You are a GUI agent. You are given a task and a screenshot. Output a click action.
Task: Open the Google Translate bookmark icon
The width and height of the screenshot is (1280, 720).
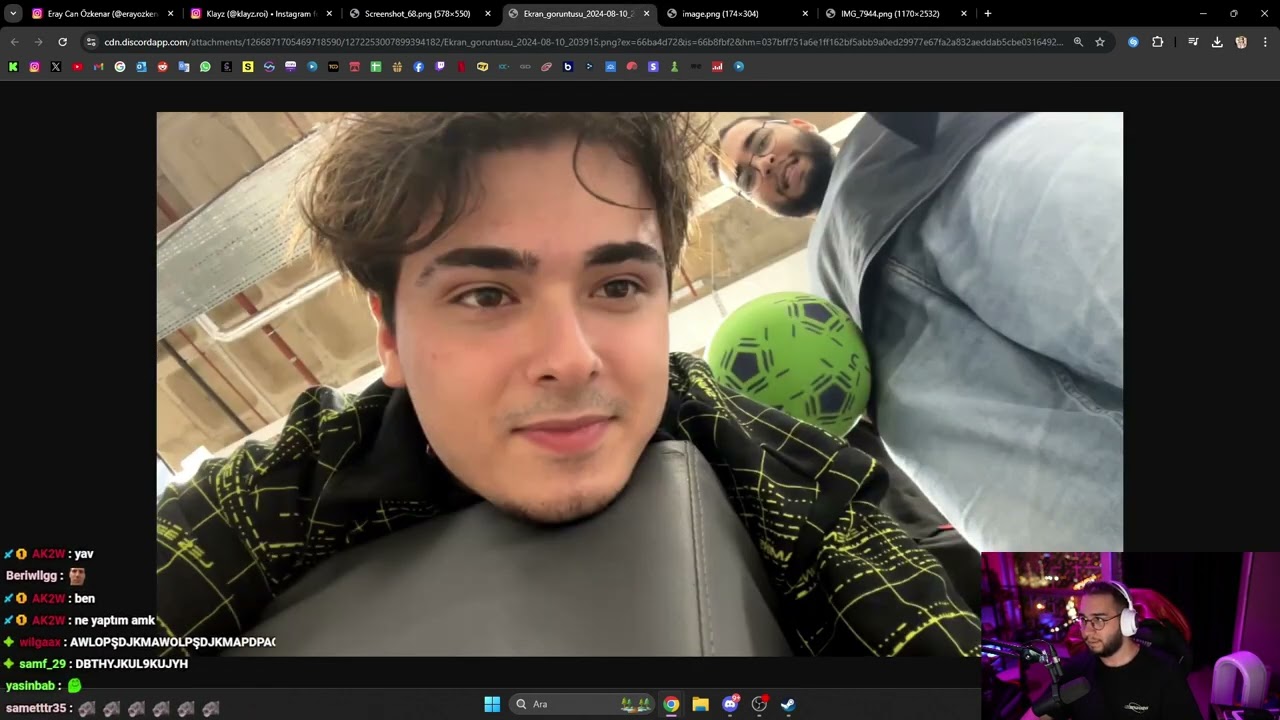coord(184,67)
